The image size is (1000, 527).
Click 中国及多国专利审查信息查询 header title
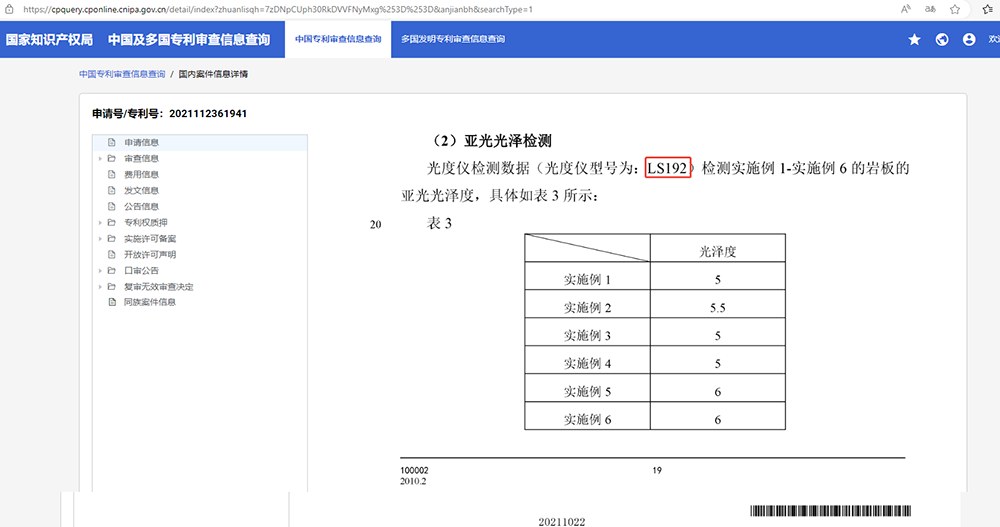point(189,40)
